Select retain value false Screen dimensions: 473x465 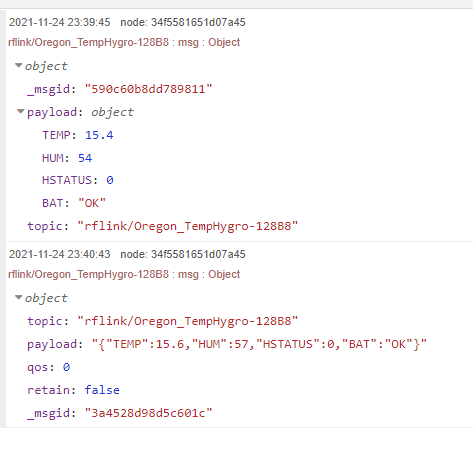tap(102, 390)
